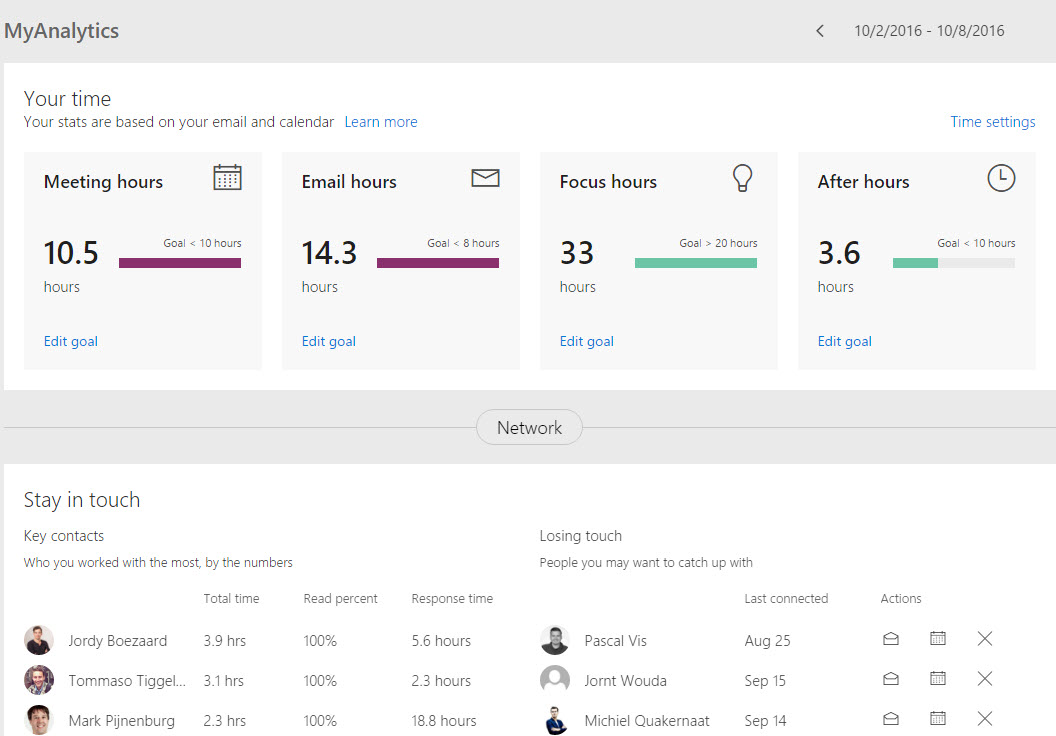Image resolution: width=1056 pixels, height=736 pixels.
Task: Click the Meeting hours calendar icon
Action: click(227, 178)
